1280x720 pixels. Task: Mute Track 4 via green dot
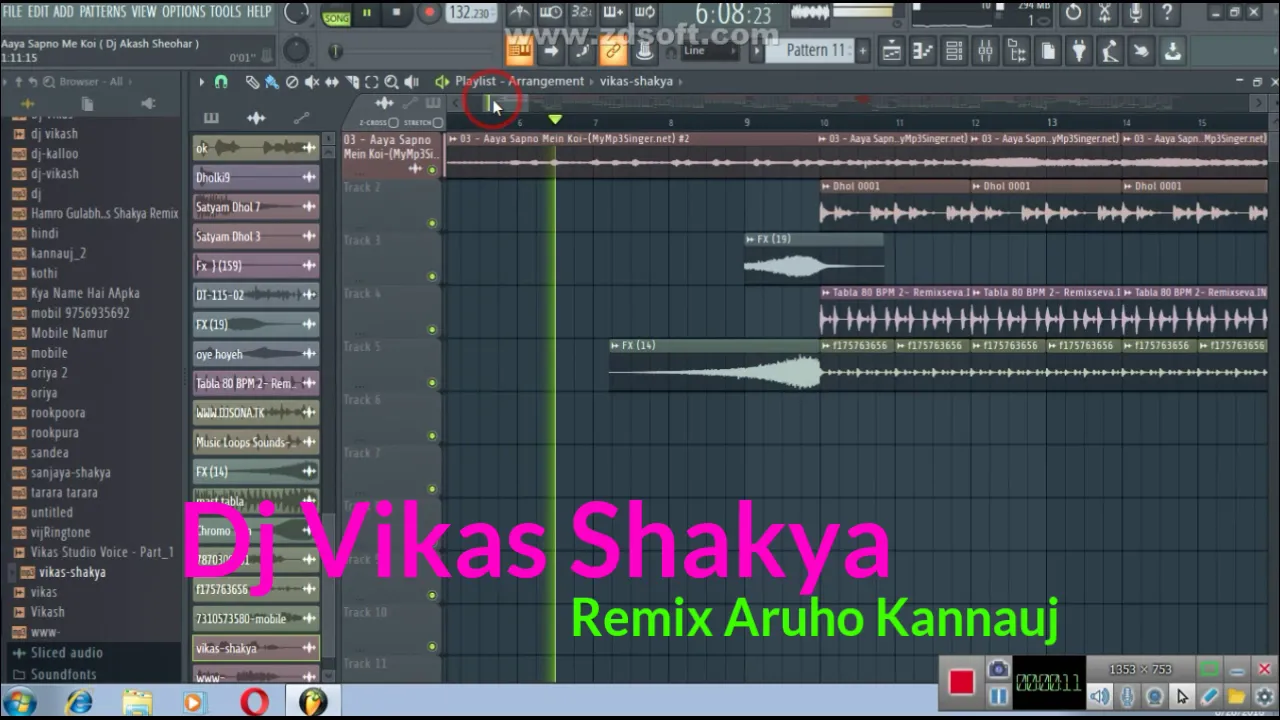coord(432,329)
